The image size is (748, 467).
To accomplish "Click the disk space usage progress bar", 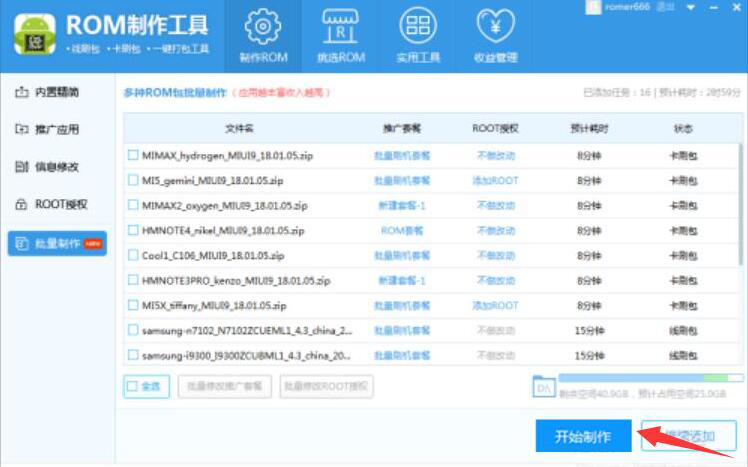I will 651,378.
